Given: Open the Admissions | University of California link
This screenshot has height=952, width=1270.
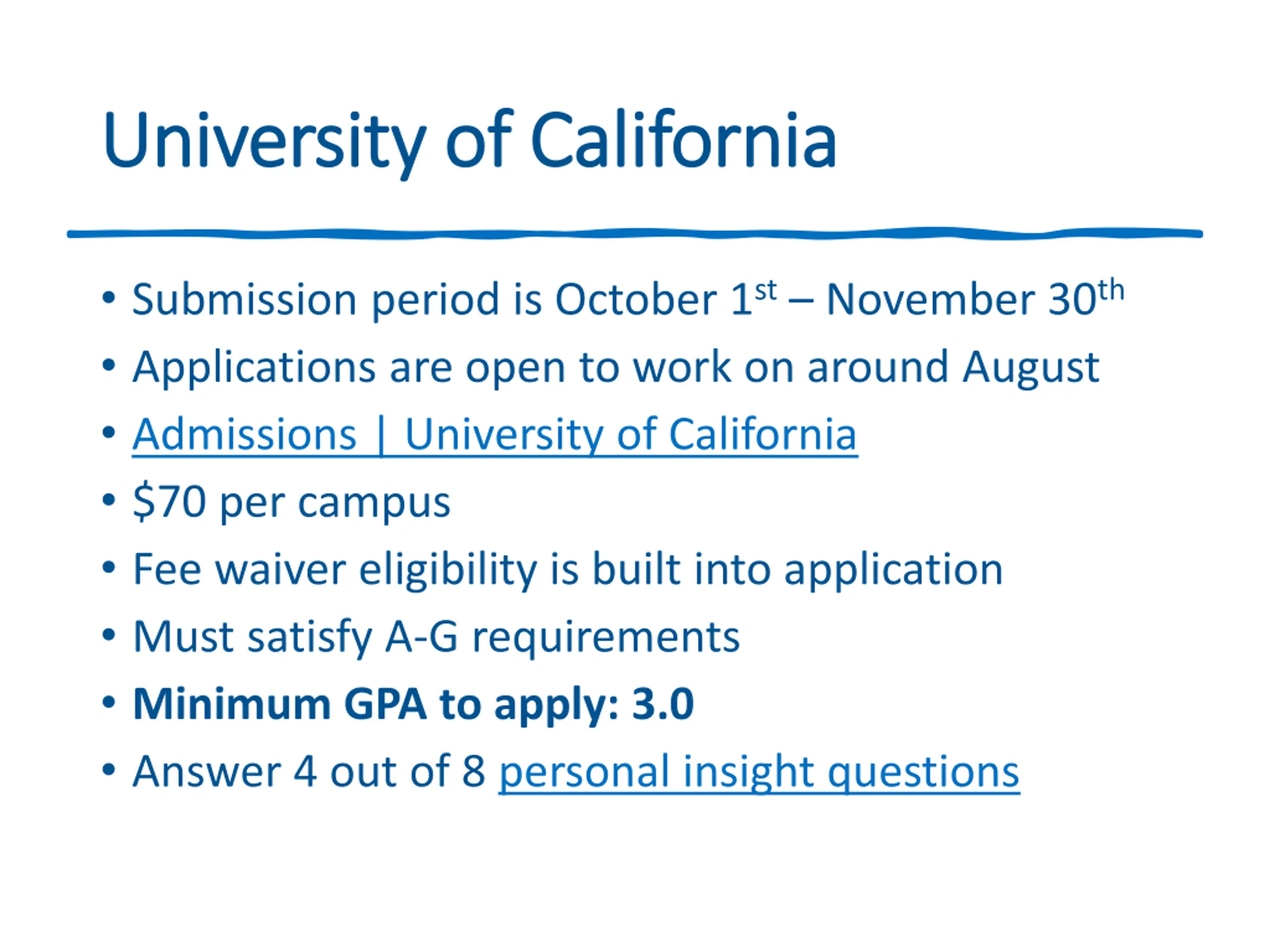Looking at the screenshot, I should point(494,435).
